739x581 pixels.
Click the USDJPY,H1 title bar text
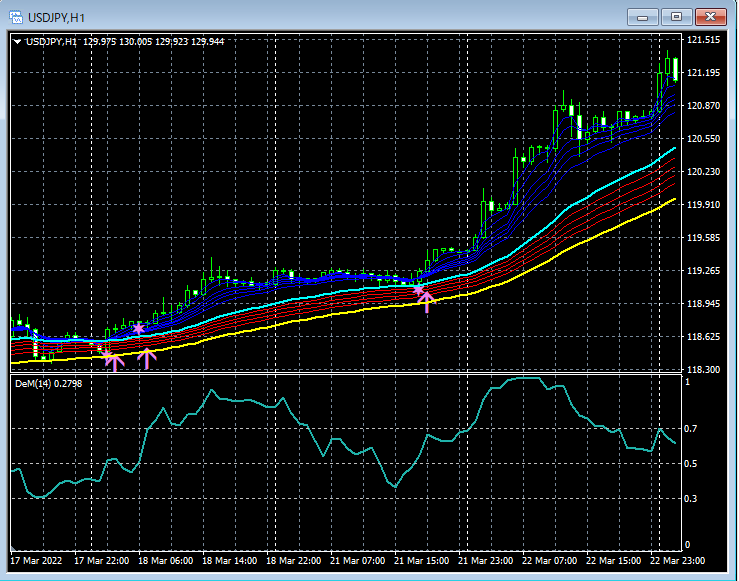(x=56, y=16)
